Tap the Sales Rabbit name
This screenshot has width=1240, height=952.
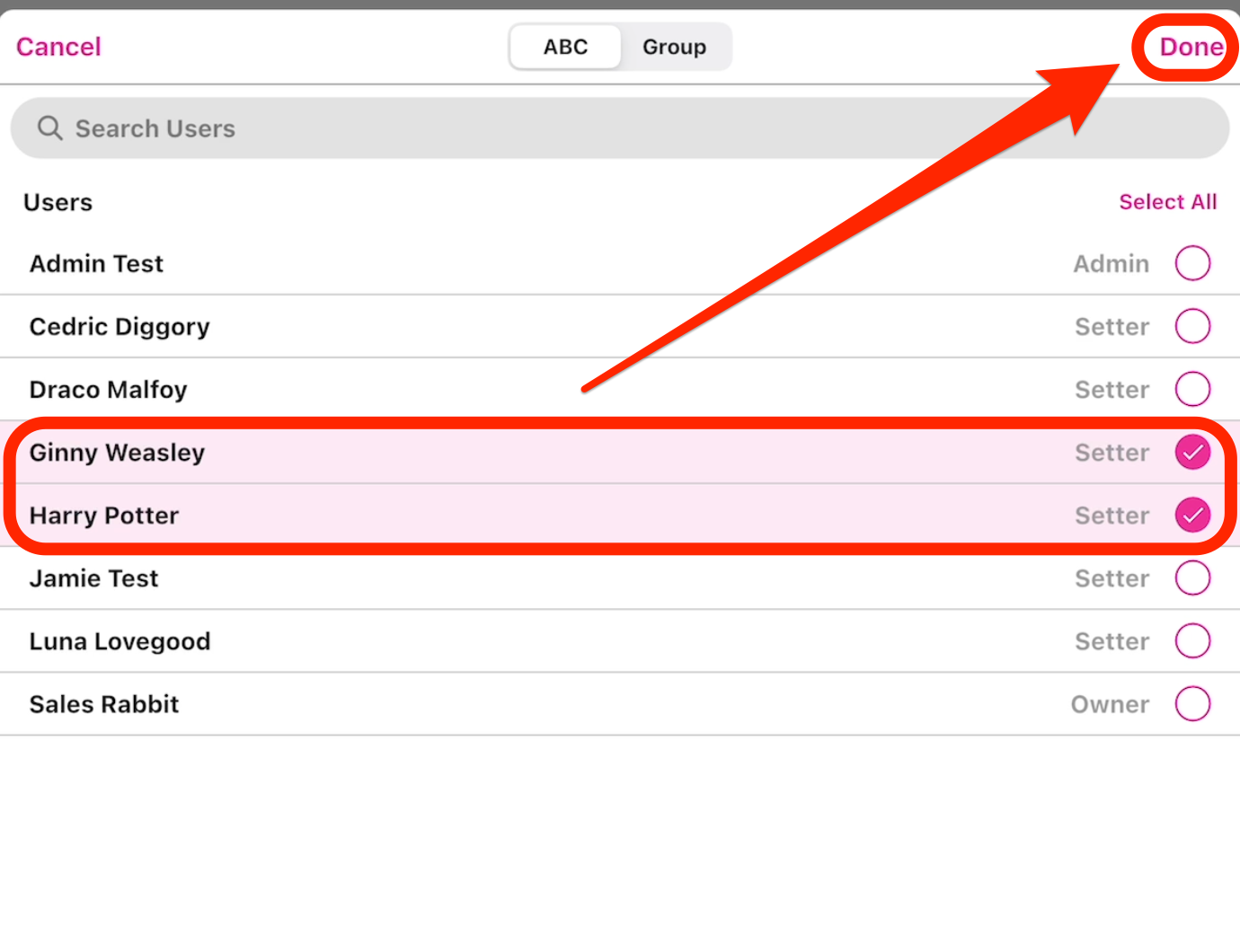[x=104, y=704]
